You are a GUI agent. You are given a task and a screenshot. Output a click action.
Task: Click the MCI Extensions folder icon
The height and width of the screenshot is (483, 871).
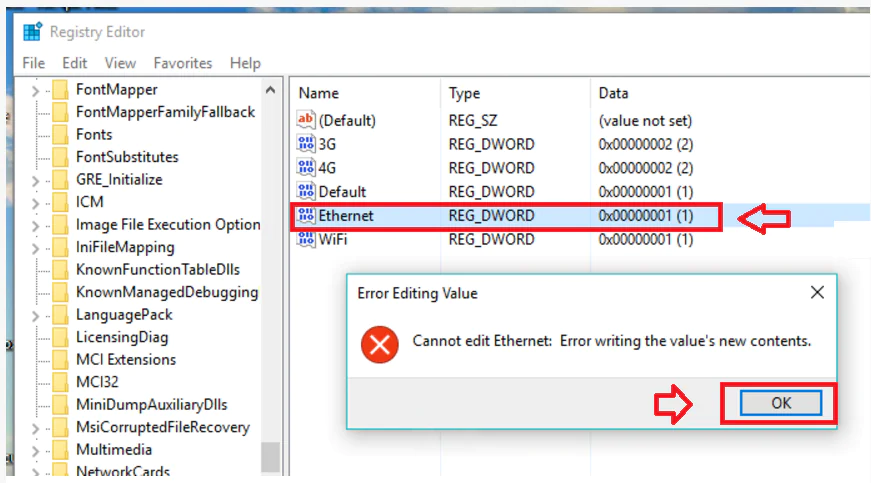coord(60,360)
